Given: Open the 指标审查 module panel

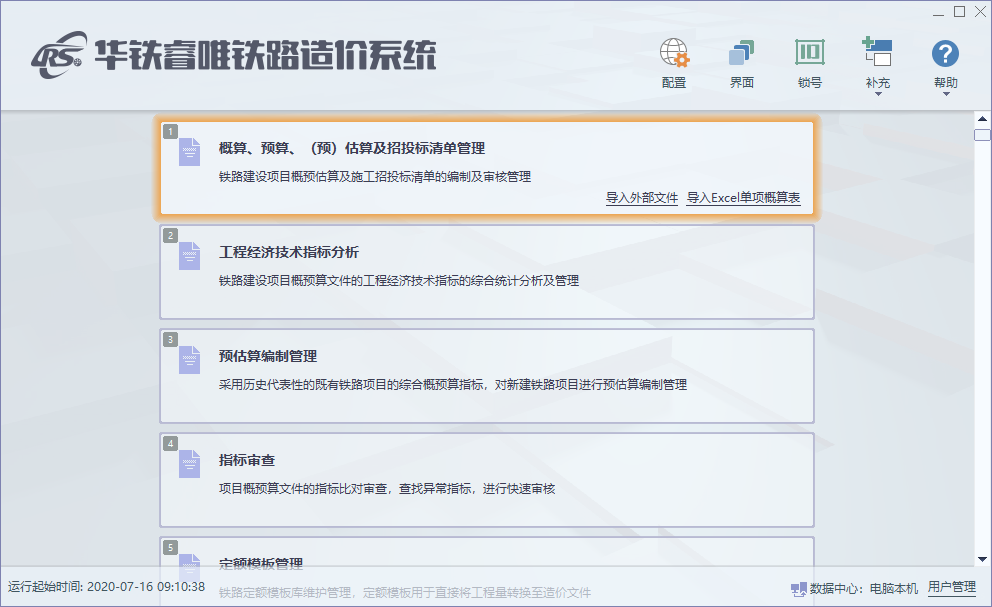Looking at the screenshot, I should 487,477.
